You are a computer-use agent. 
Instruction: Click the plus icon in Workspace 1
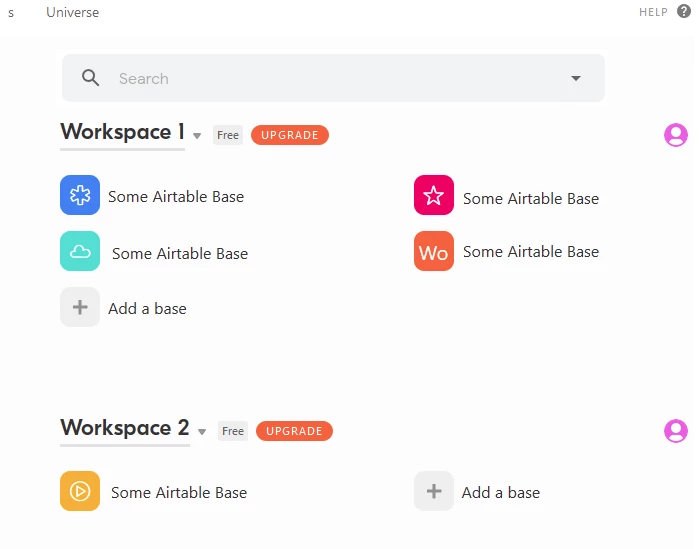coord(80,307)
